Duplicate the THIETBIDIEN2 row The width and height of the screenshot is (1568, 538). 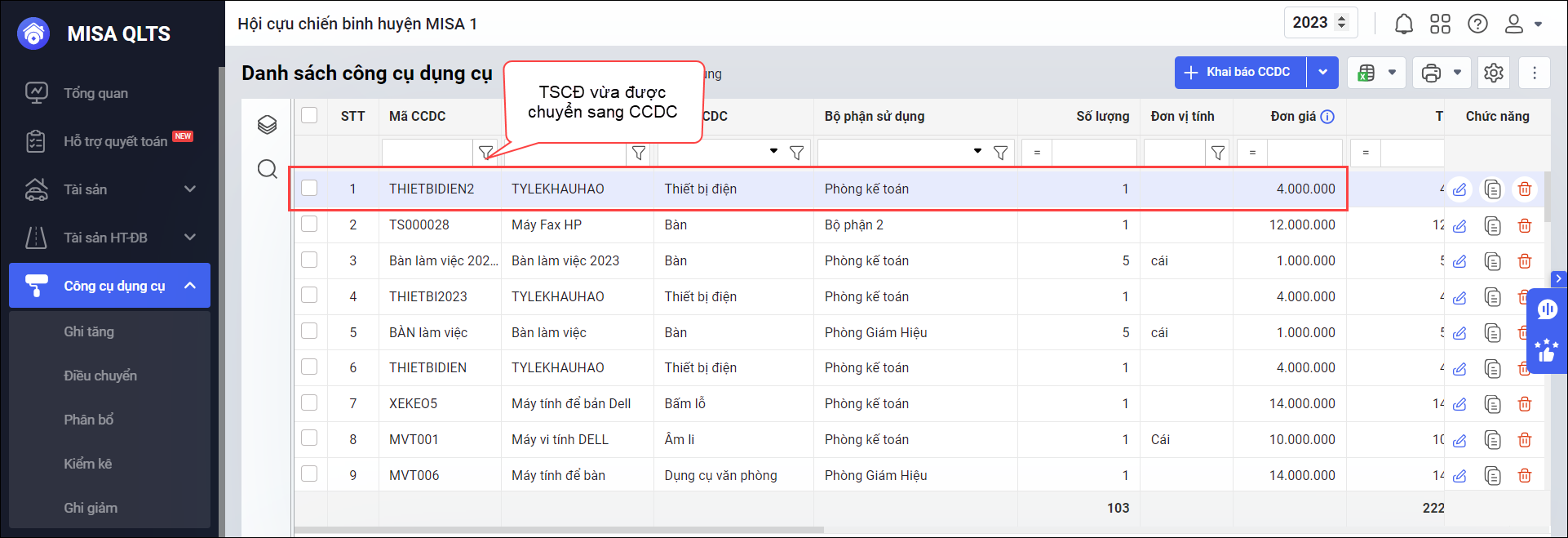tap(1492, 189)
